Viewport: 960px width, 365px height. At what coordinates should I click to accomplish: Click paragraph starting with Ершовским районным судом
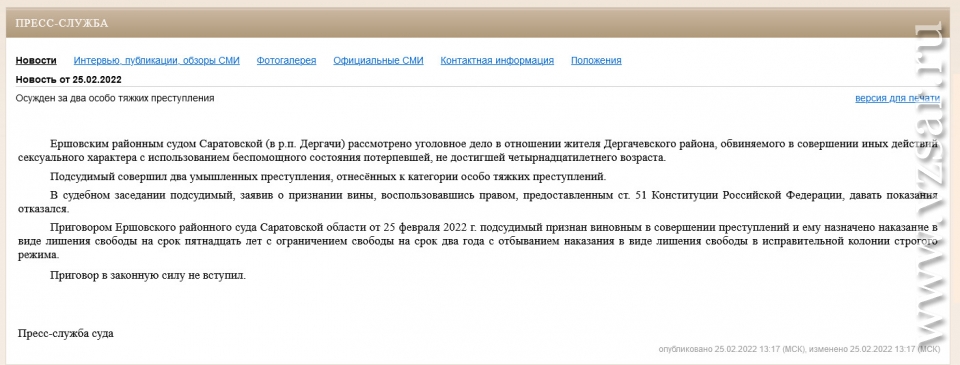478,151
